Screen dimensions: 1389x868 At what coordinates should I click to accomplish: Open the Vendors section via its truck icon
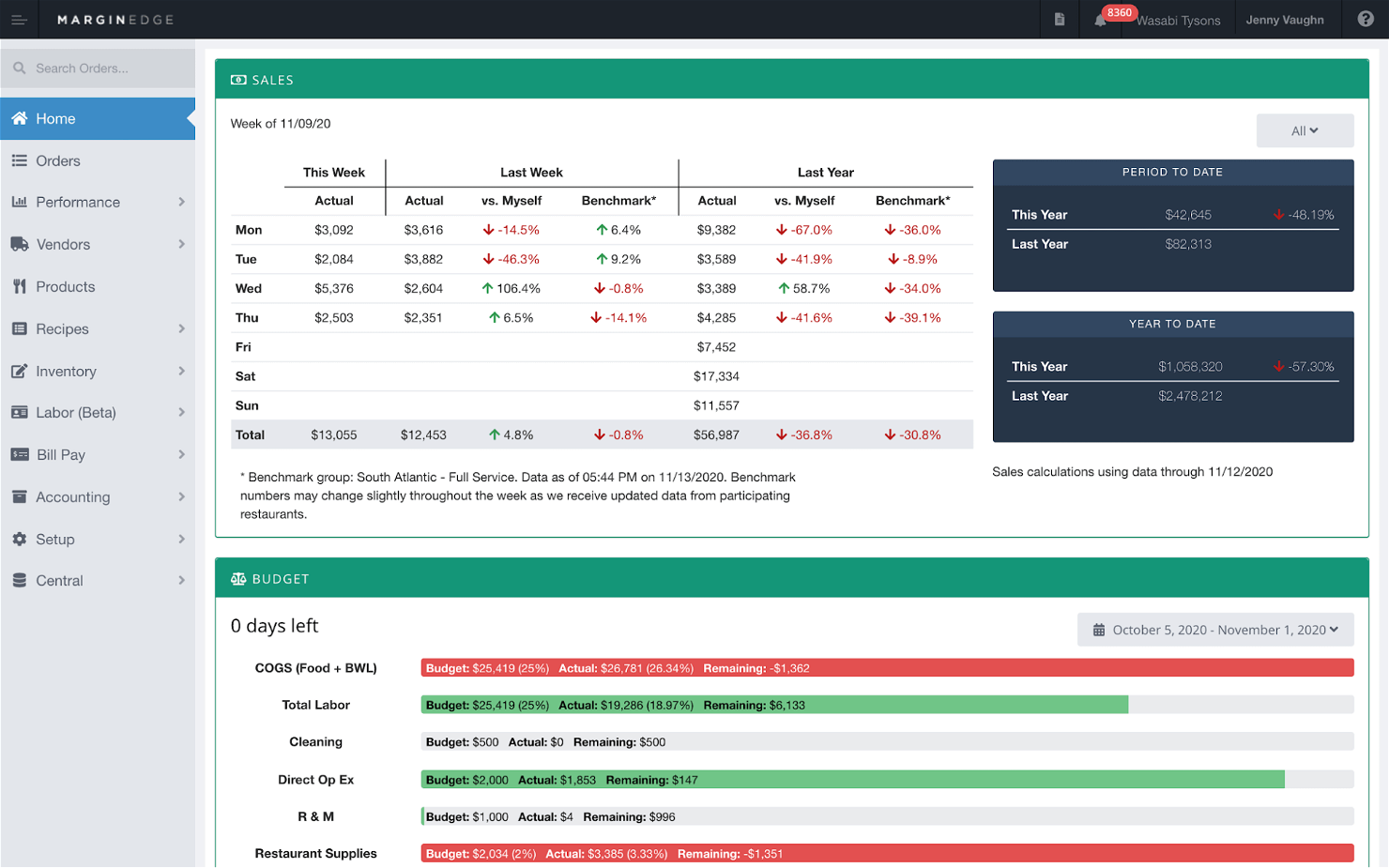click(20, 244)
